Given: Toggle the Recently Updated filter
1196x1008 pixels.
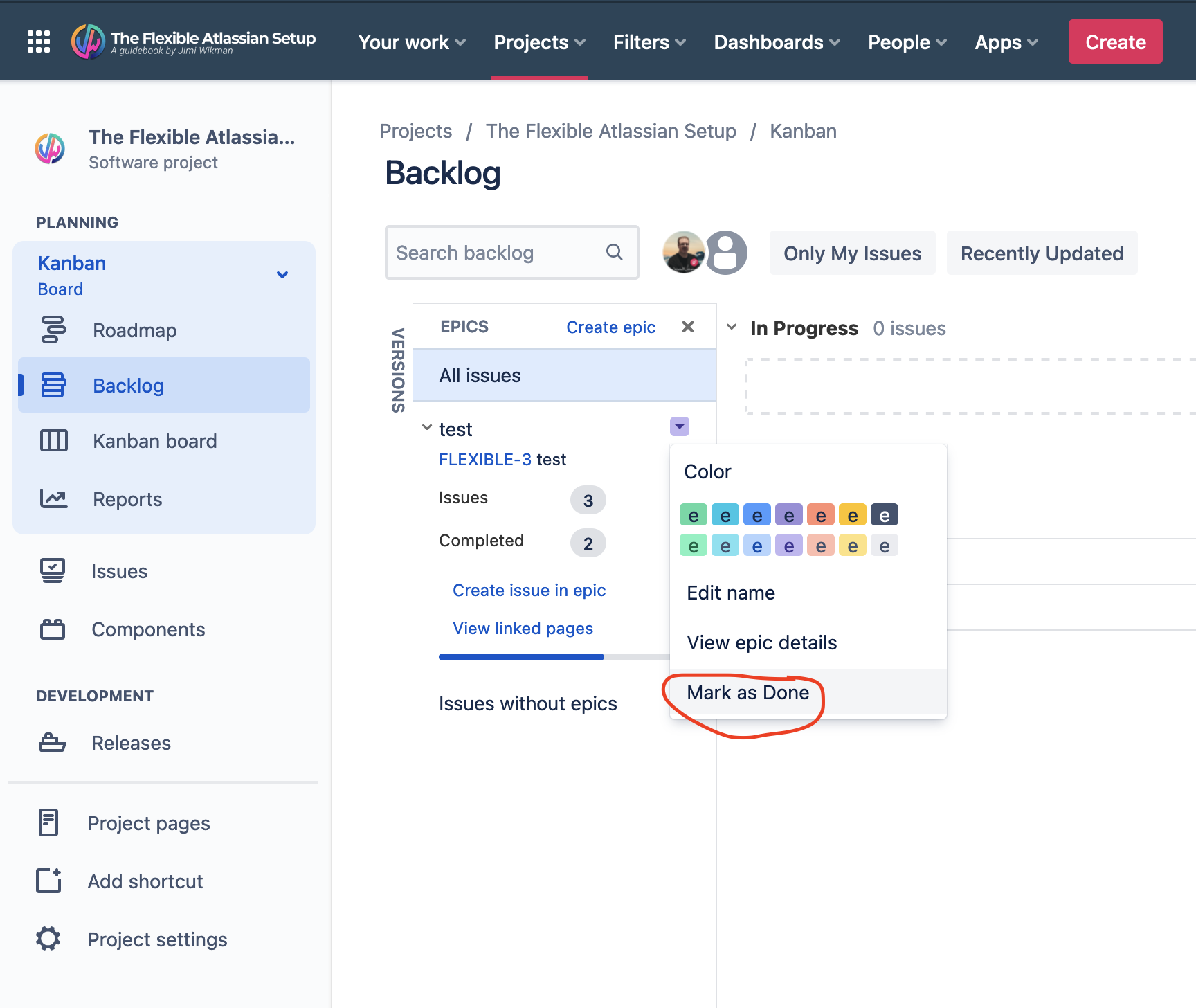Looking at the screenshot, I should pyautogui.click(x=1042, y=253).
